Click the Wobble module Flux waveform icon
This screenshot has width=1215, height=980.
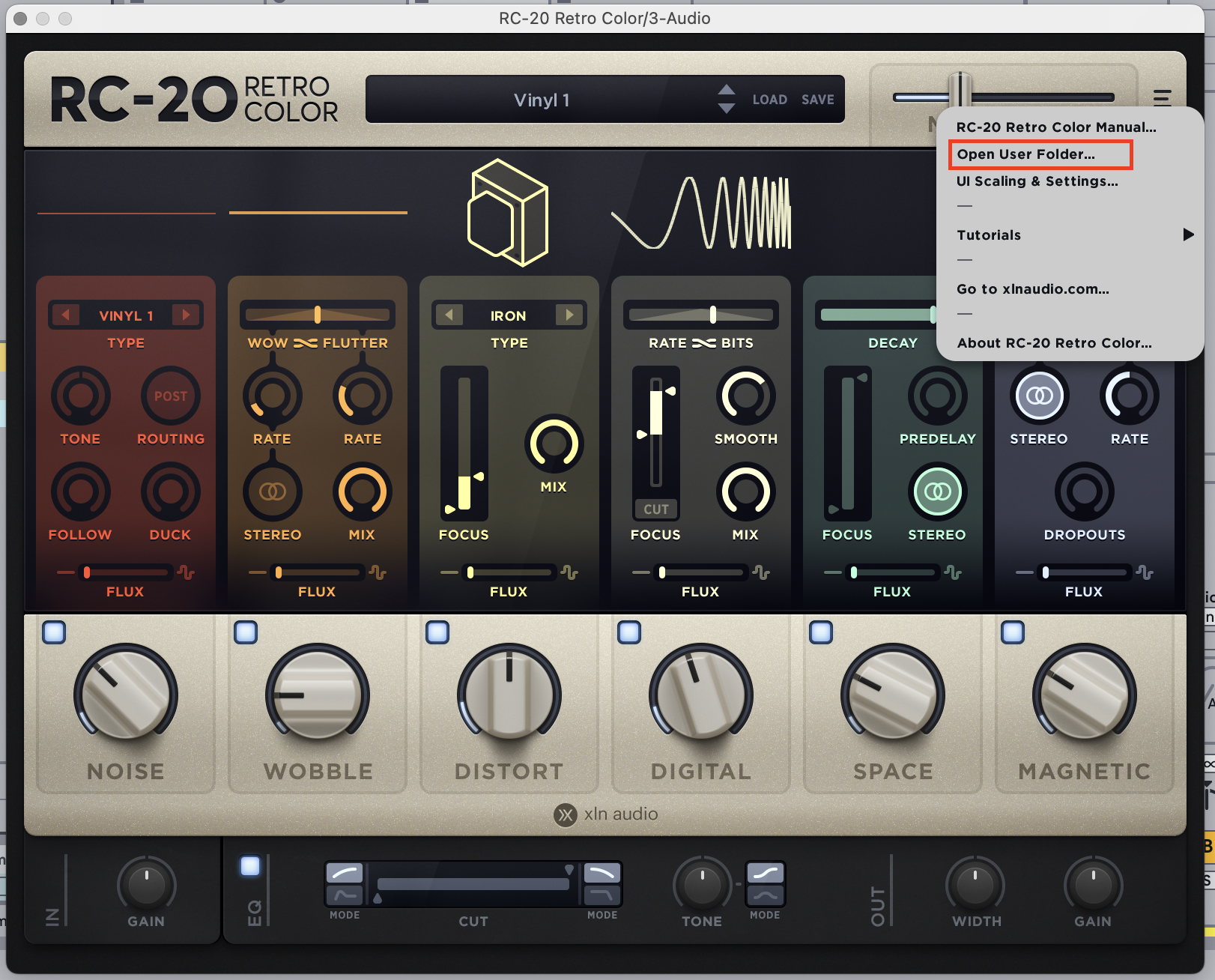pyautogui.click(x=378, y=572)
